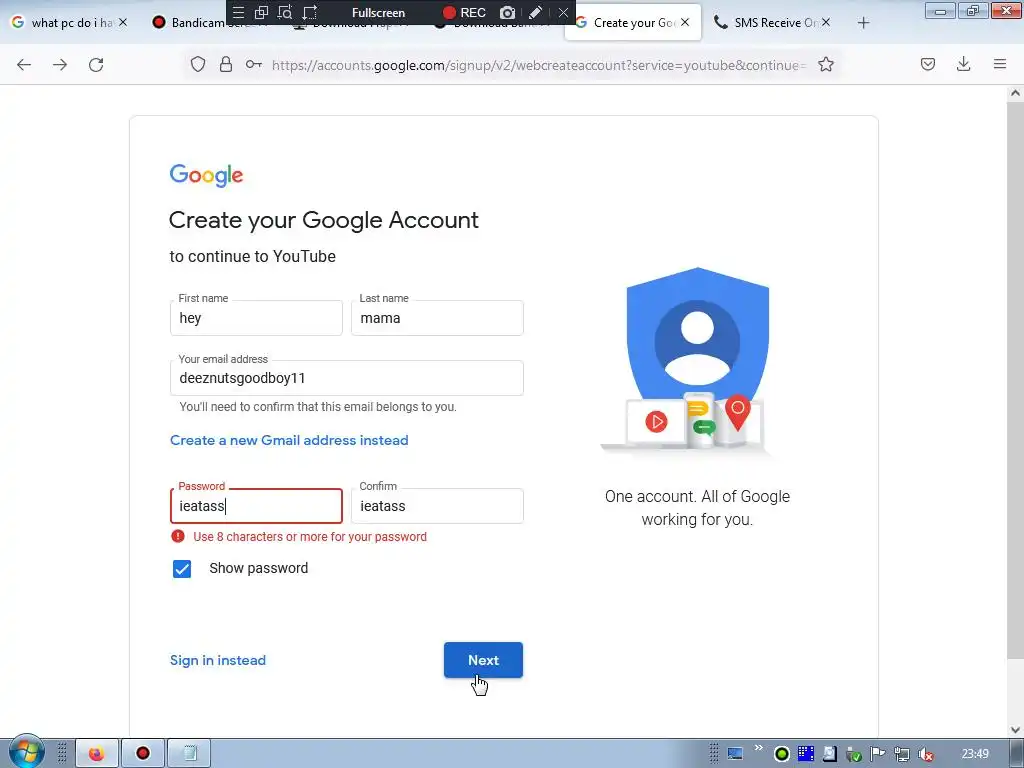Open a new browser tab
Screen dimensions: 1024x768
tap(863, 23)
